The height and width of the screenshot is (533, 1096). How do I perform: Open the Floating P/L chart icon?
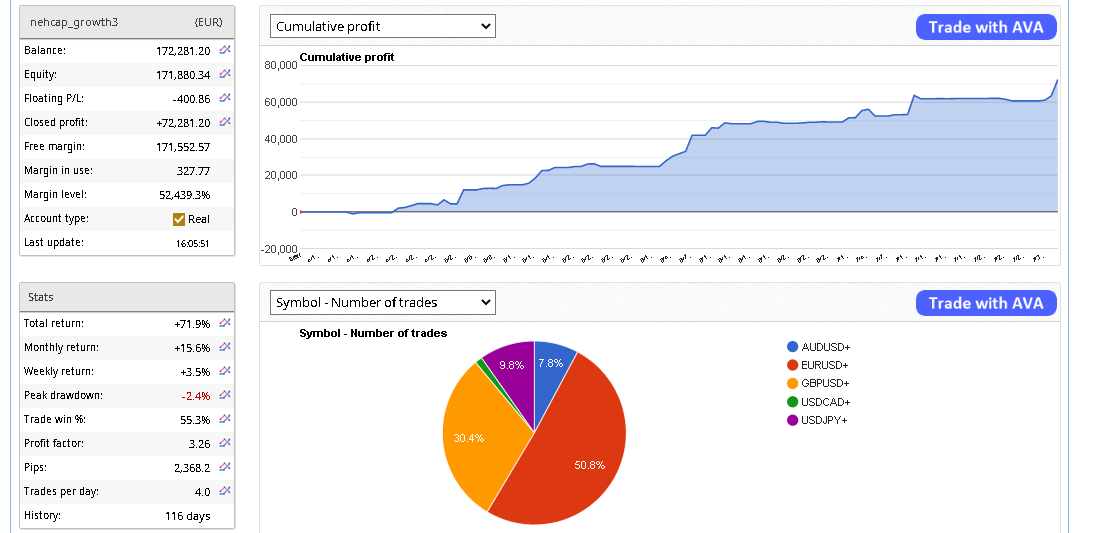225,98
